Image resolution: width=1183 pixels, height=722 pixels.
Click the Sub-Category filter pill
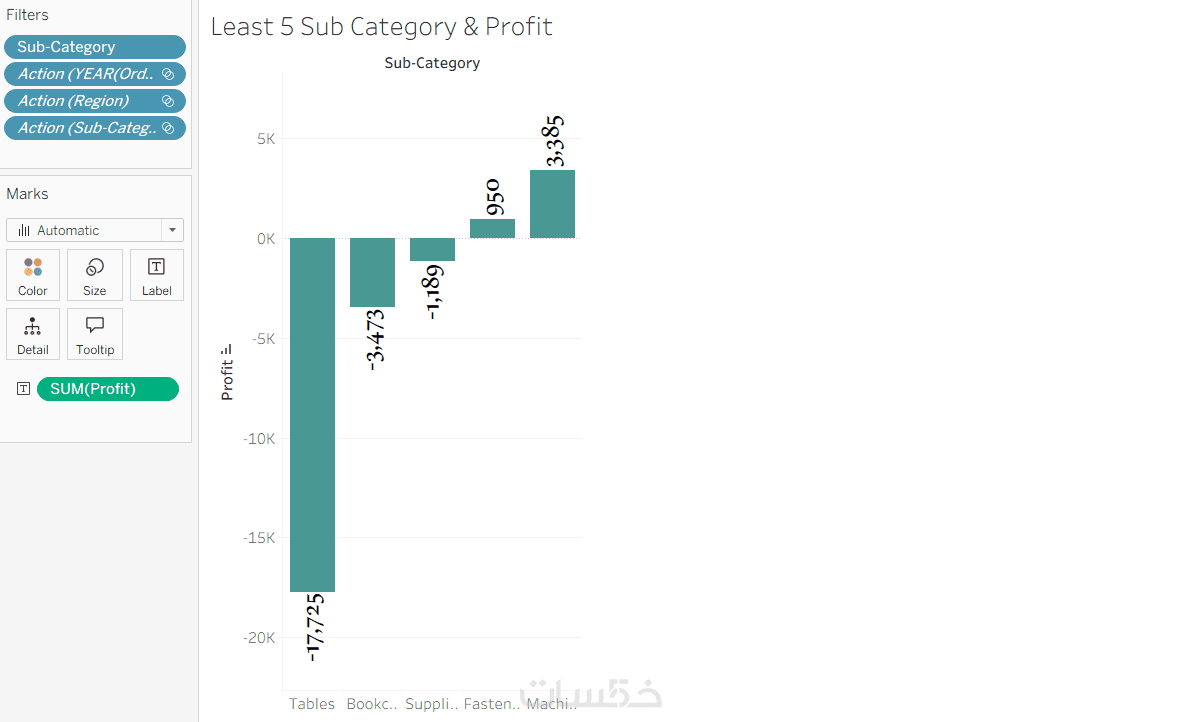click(95, 47)
